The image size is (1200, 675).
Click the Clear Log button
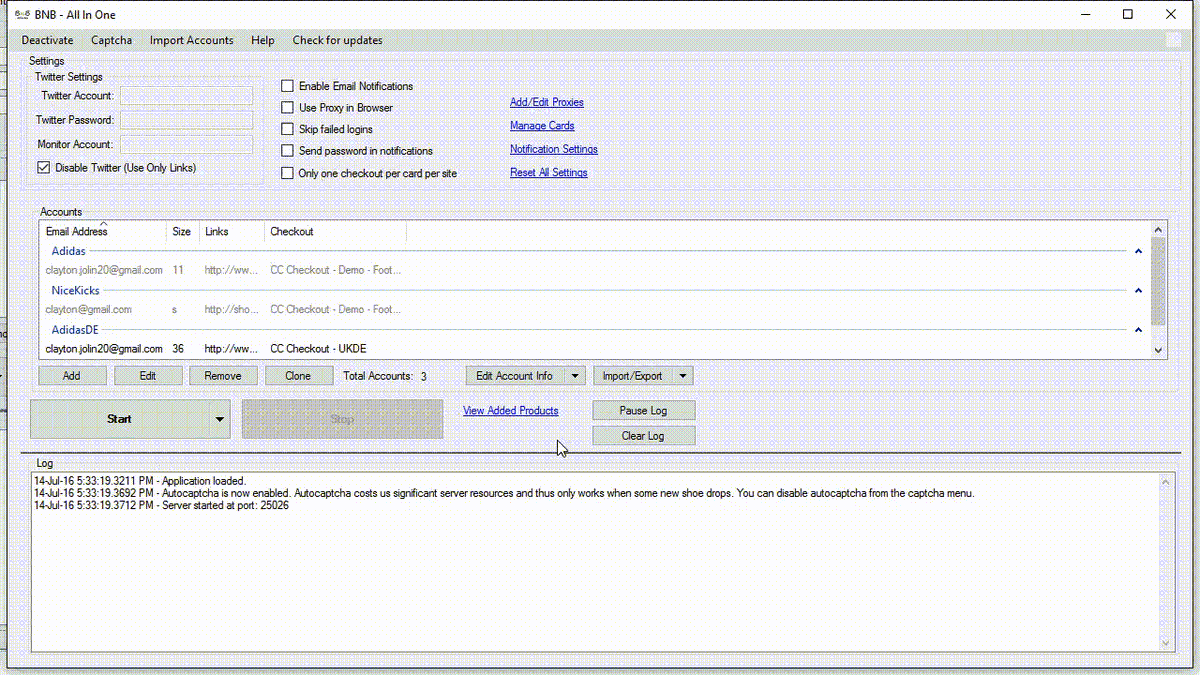click(x=644, y=436)
